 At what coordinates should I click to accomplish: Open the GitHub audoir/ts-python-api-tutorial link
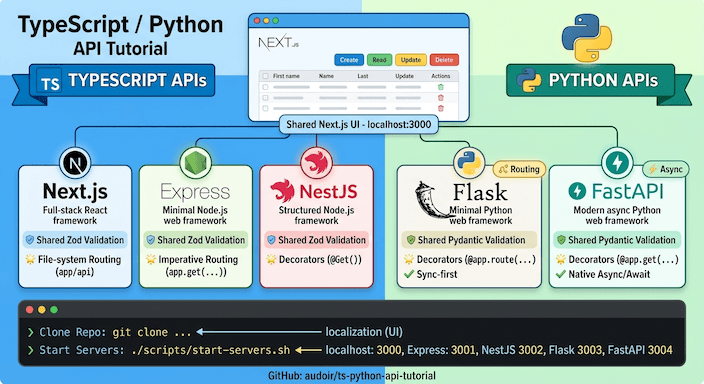click(x=352, y=375)
